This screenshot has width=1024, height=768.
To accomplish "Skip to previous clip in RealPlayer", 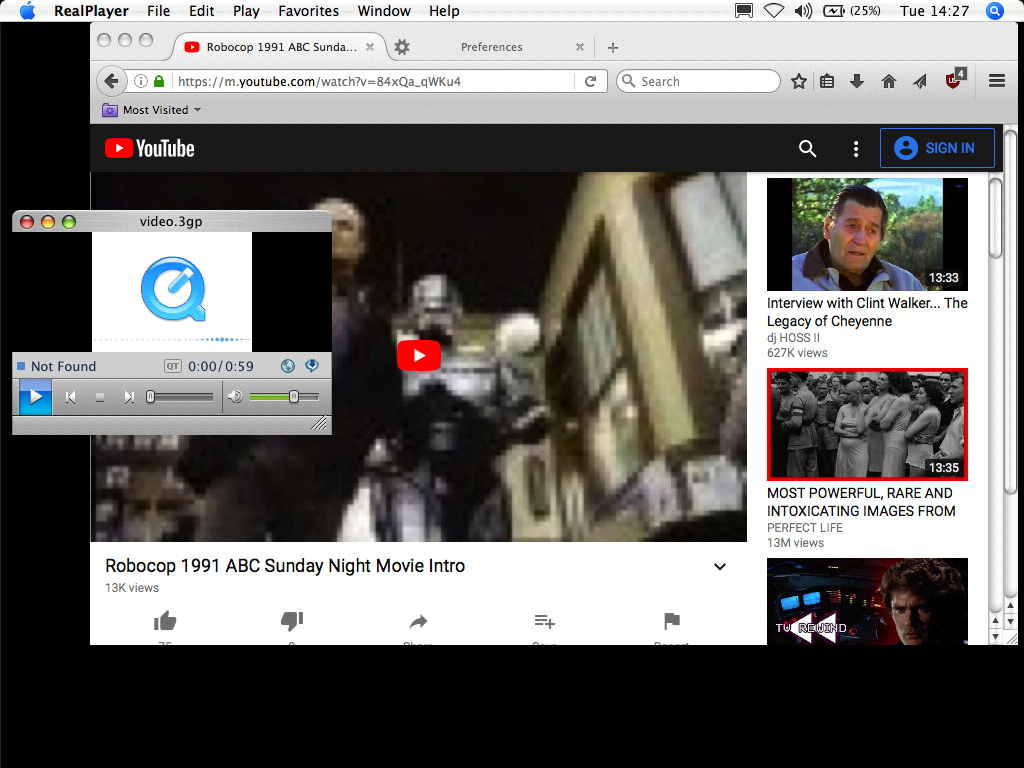I will [x=71, y=397].
